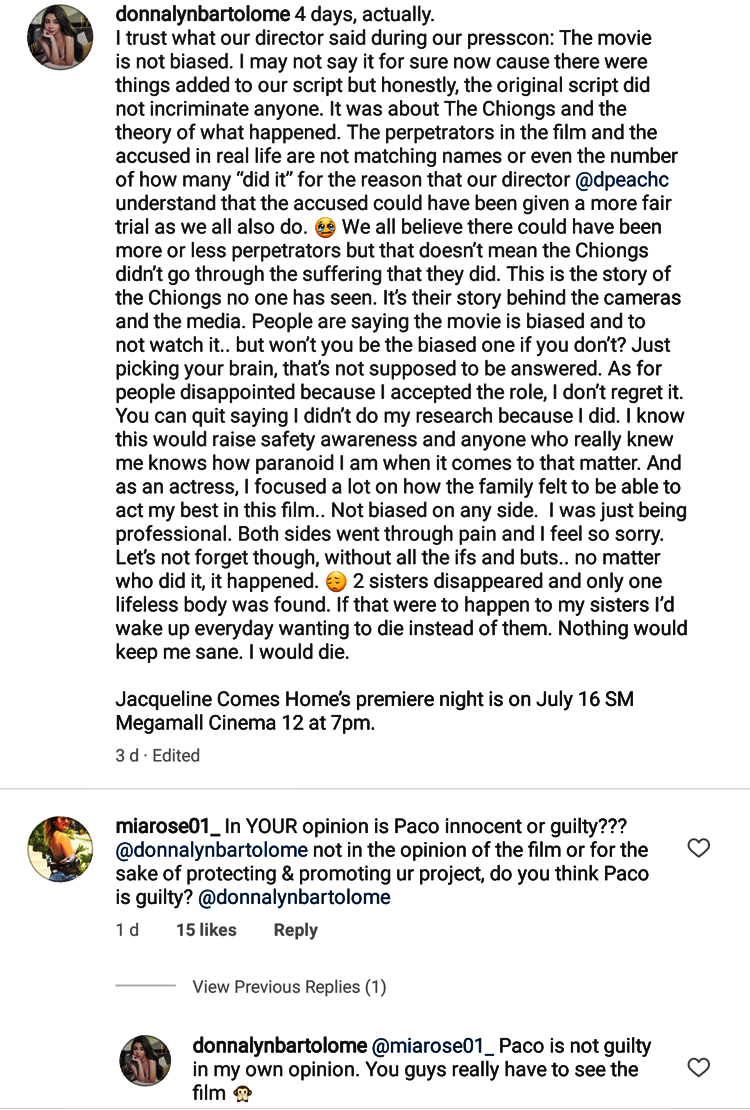This screenshot has height=1110, width=750.
Task: Click the Jacqueline Comes Home premiere night line
Action: pos(374,699)
